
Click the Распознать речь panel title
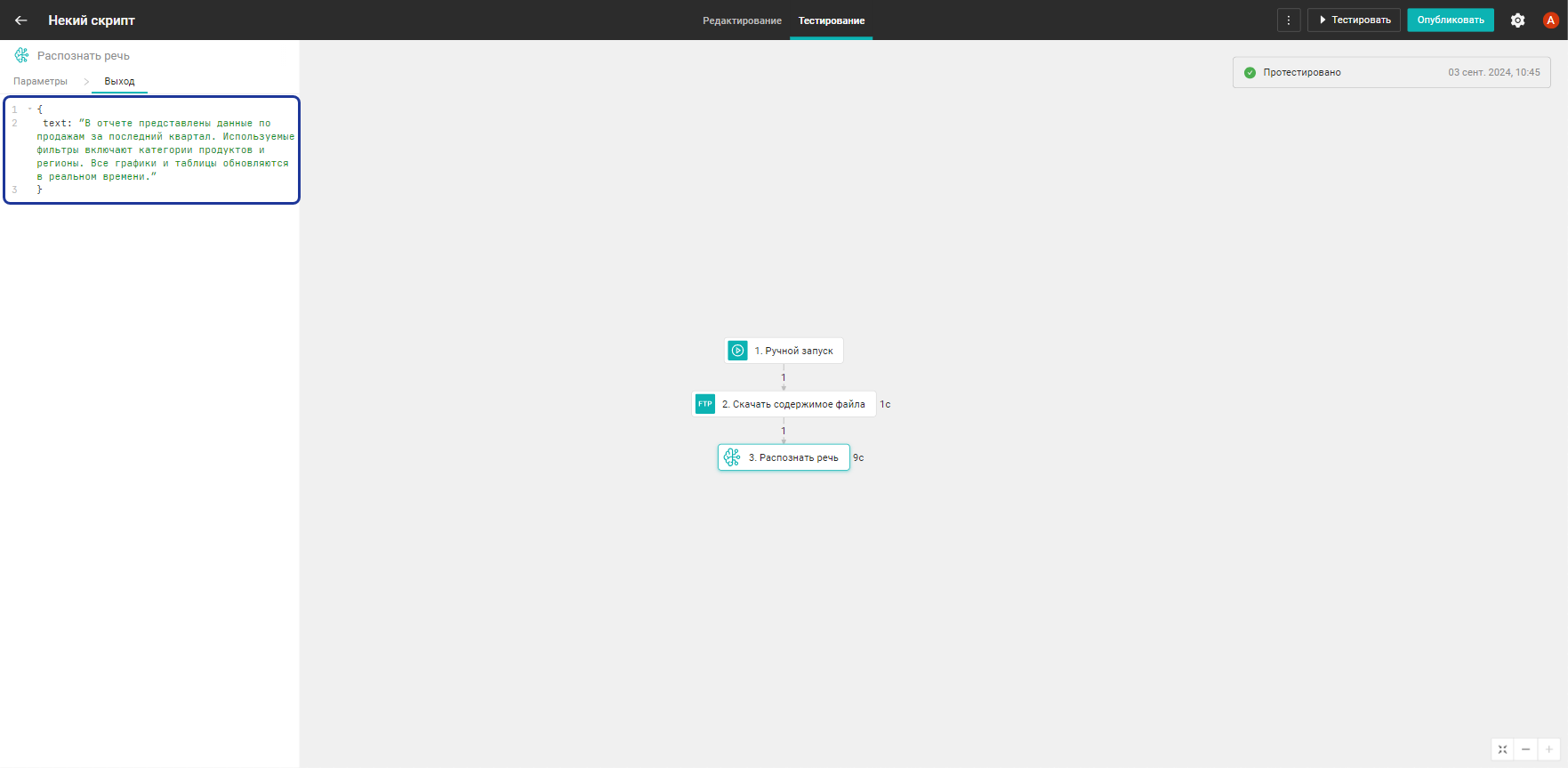[84, 56]
